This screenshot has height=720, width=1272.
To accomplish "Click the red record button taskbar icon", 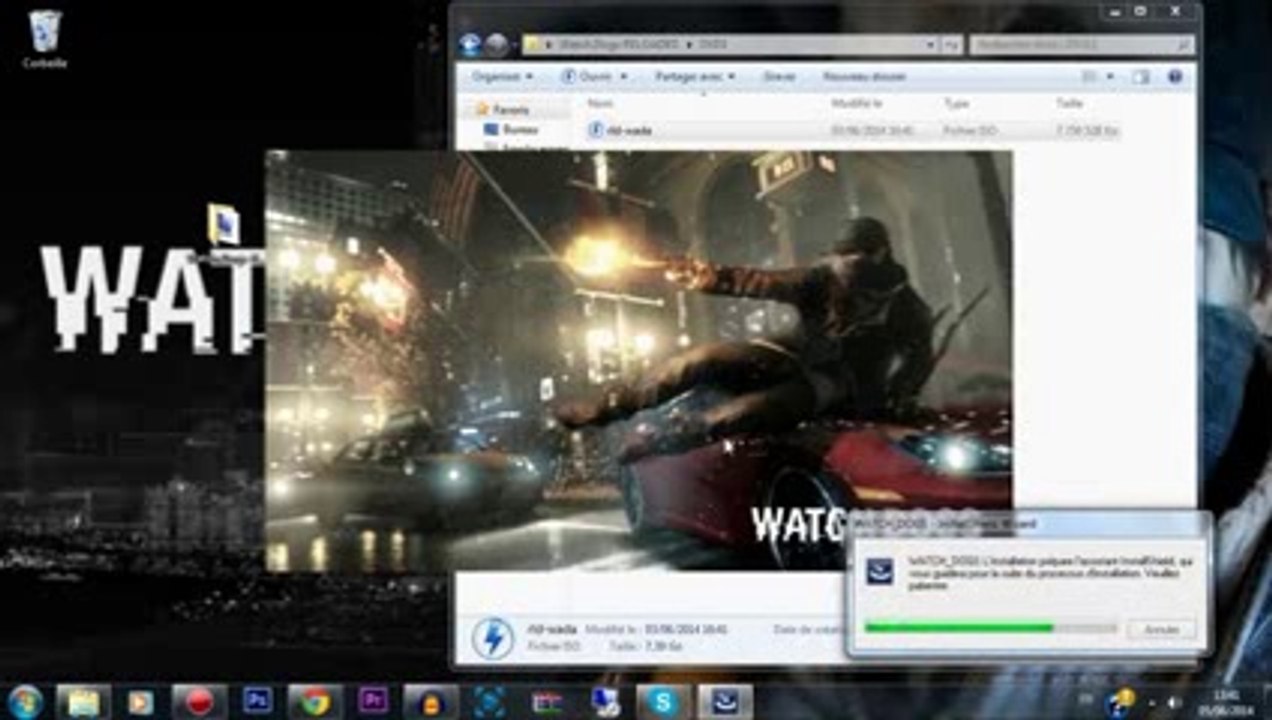I will pyautogui.click(x=199, y=702).
